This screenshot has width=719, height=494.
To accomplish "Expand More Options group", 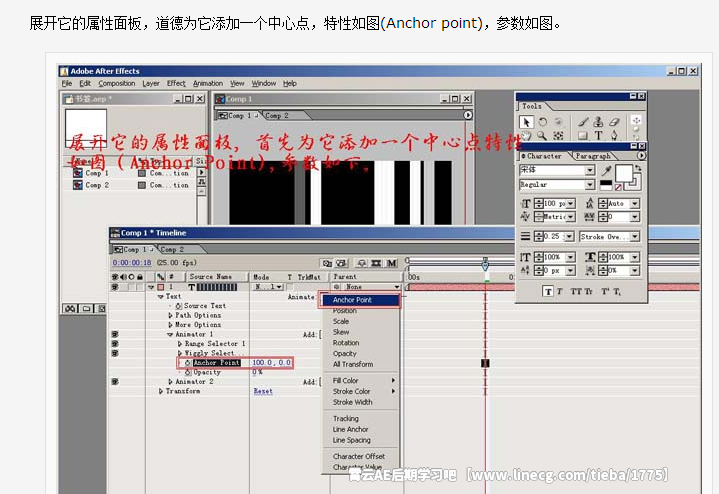I will (170, 325).
